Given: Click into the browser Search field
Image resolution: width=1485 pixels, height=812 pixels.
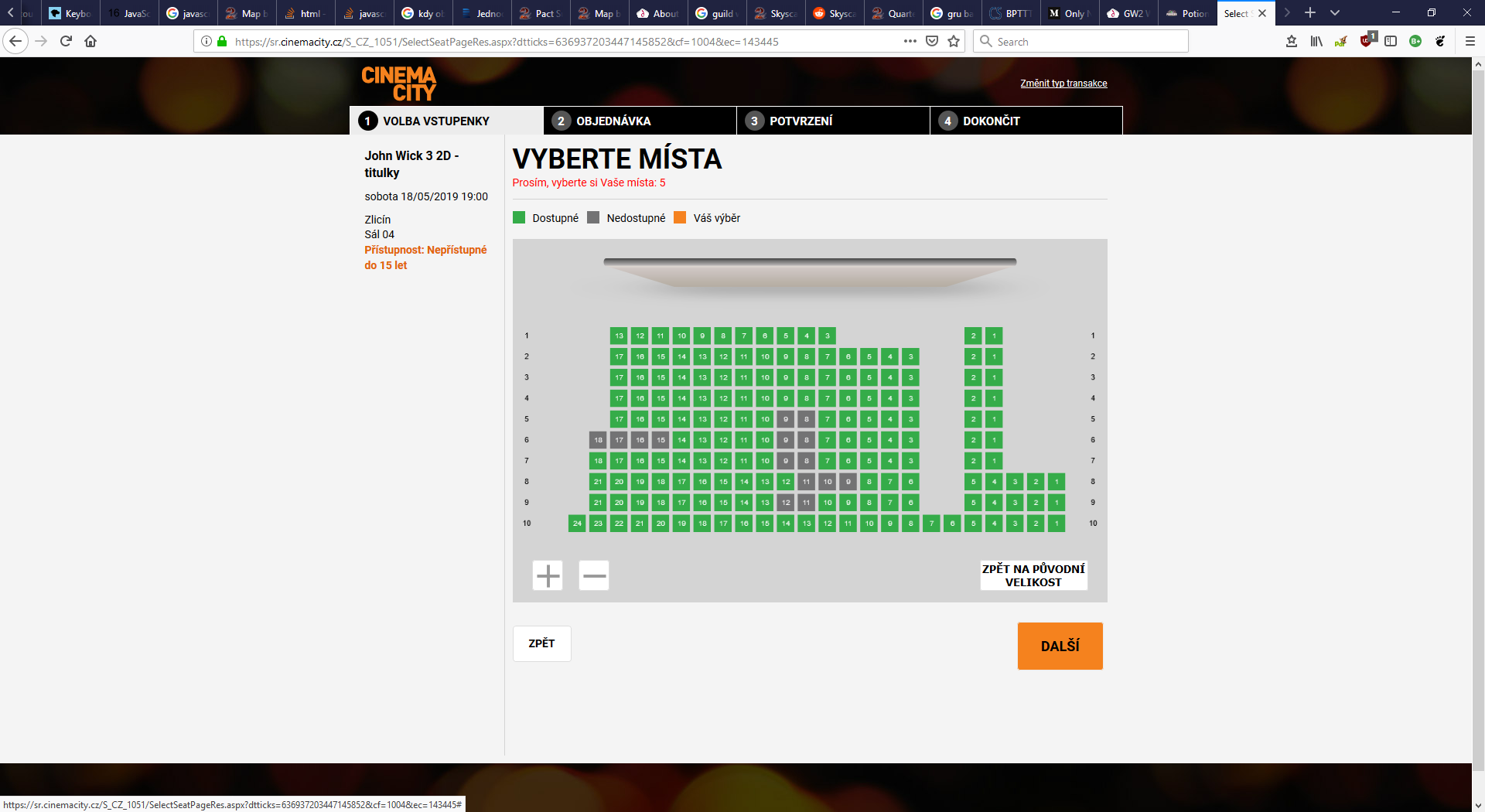Looking at the screenshot, I should click(1081, 41).
